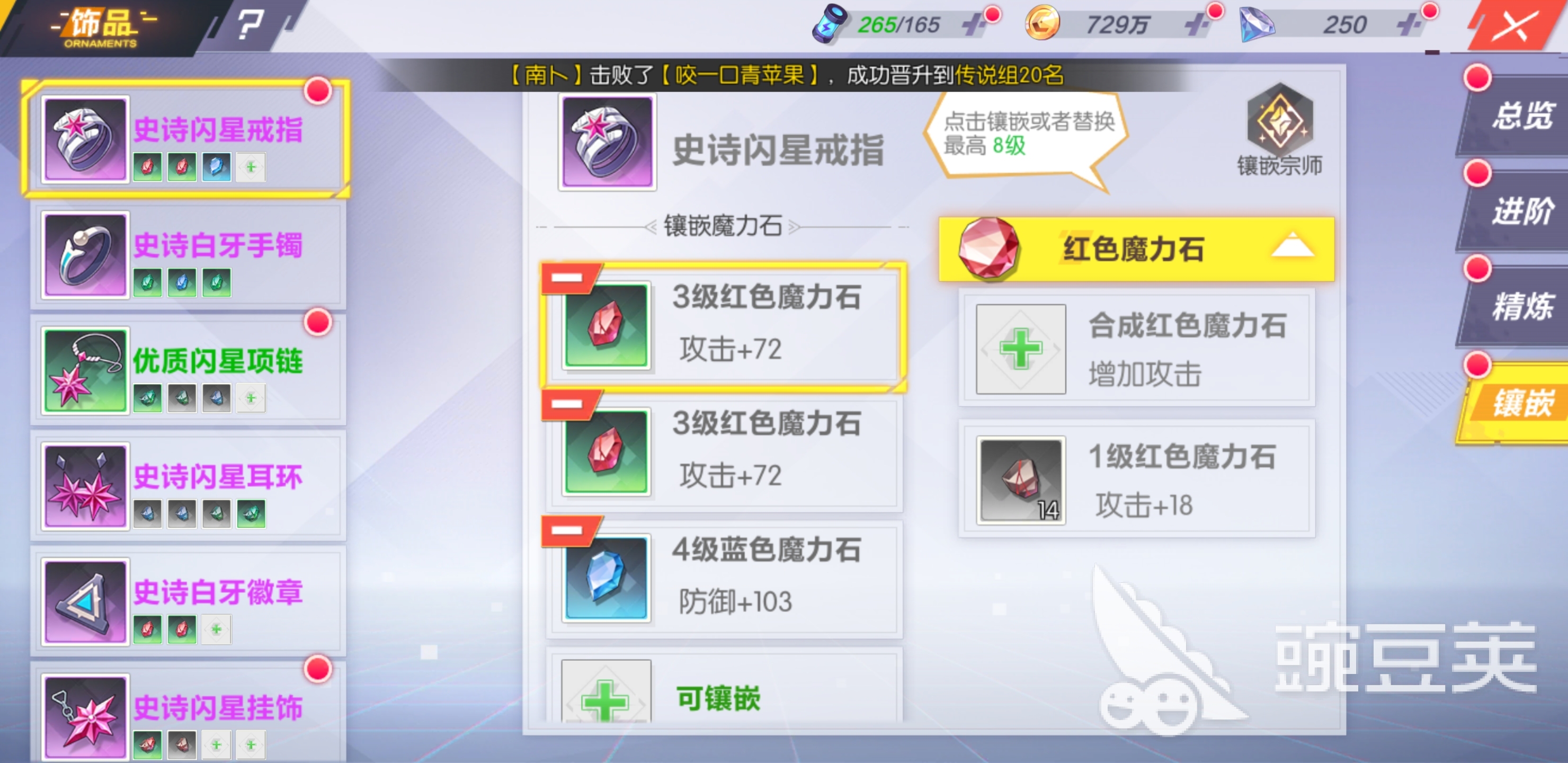Collapse the 红色魔力石 list arrow
Image resolution: width=1568 pixels, height=763 pixels.
(x=1292, y=246)
